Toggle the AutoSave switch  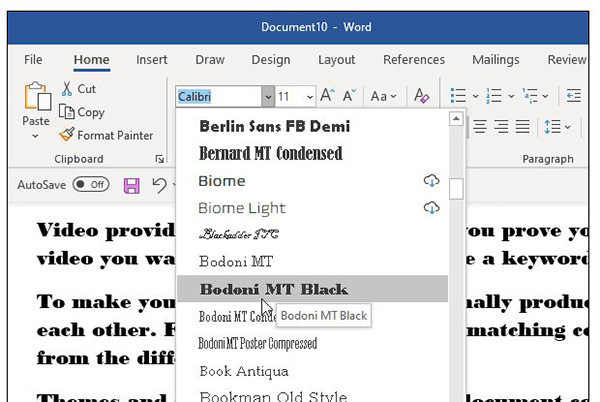(91, 185)
